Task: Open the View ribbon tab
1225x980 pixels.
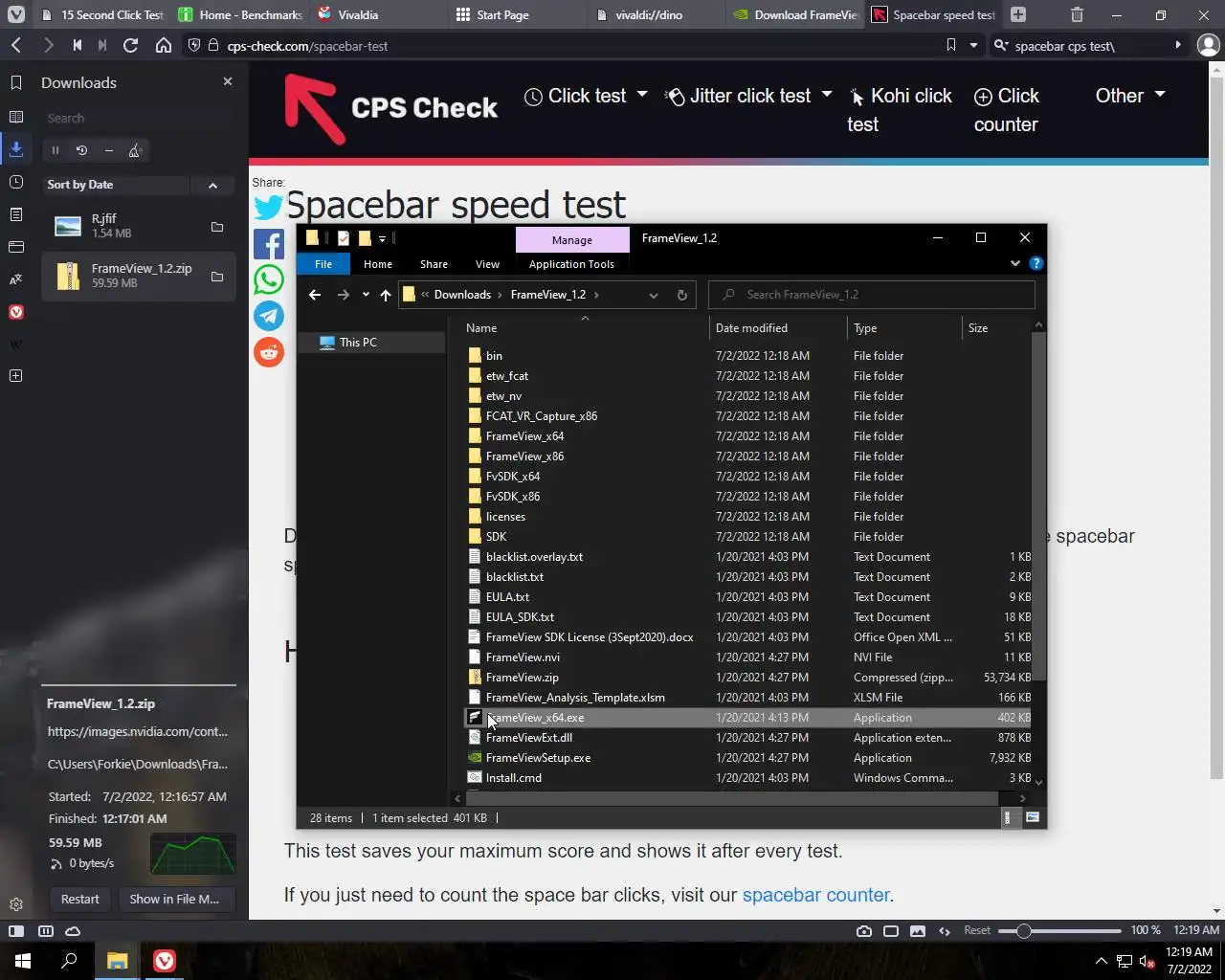Action: [487, 264]
